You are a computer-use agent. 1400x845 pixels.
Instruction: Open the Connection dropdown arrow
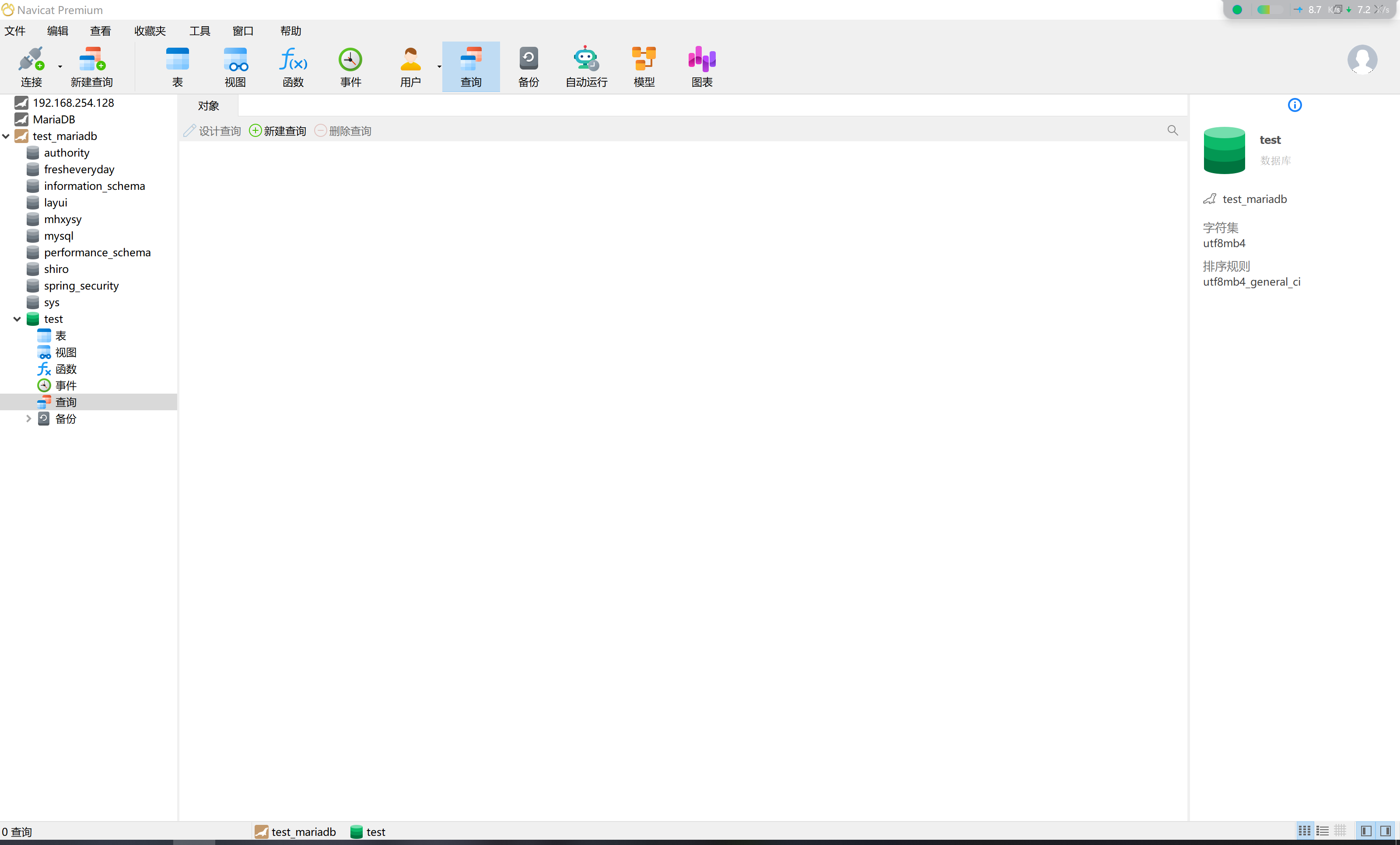point(59,66)
